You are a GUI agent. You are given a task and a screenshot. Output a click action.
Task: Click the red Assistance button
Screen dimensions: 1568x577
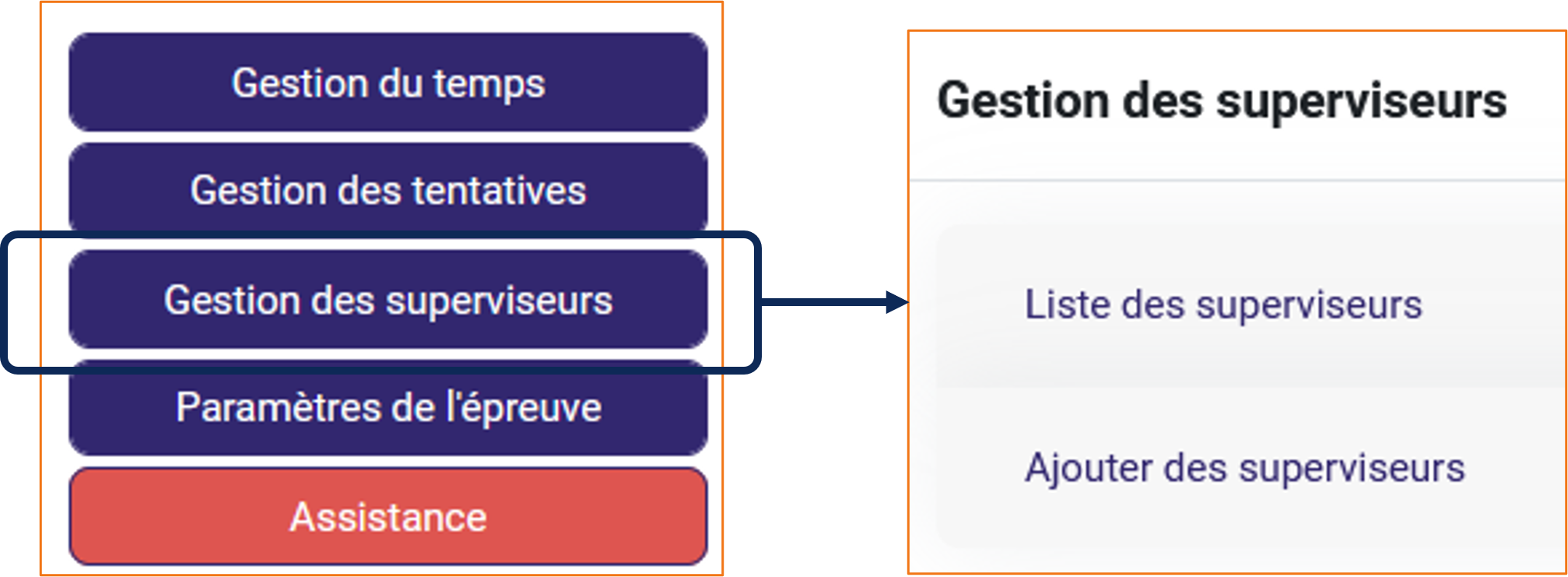[x=388, y=516]
